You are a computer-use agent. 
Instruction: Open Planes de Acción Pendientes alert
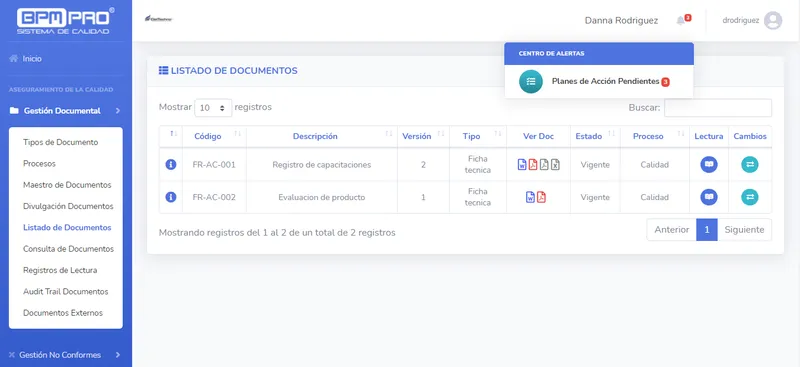tap(598, 82)
